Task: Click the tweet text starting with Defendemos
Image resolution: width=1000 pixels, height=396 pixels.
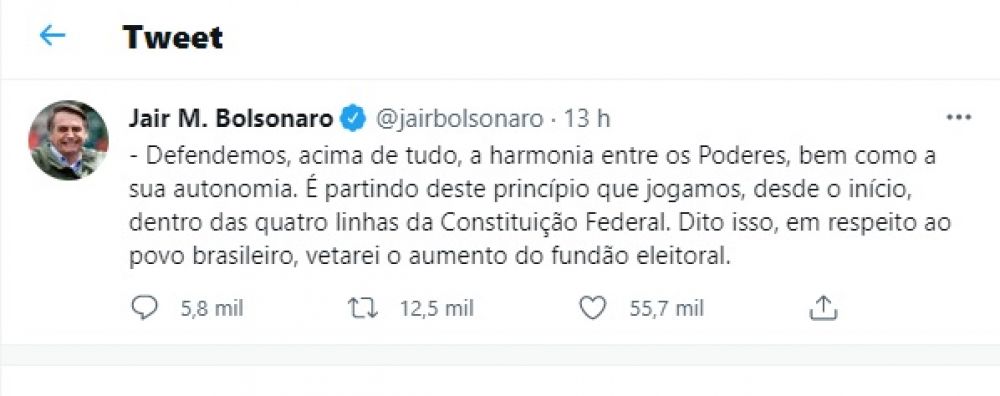Action: [540, 206]
